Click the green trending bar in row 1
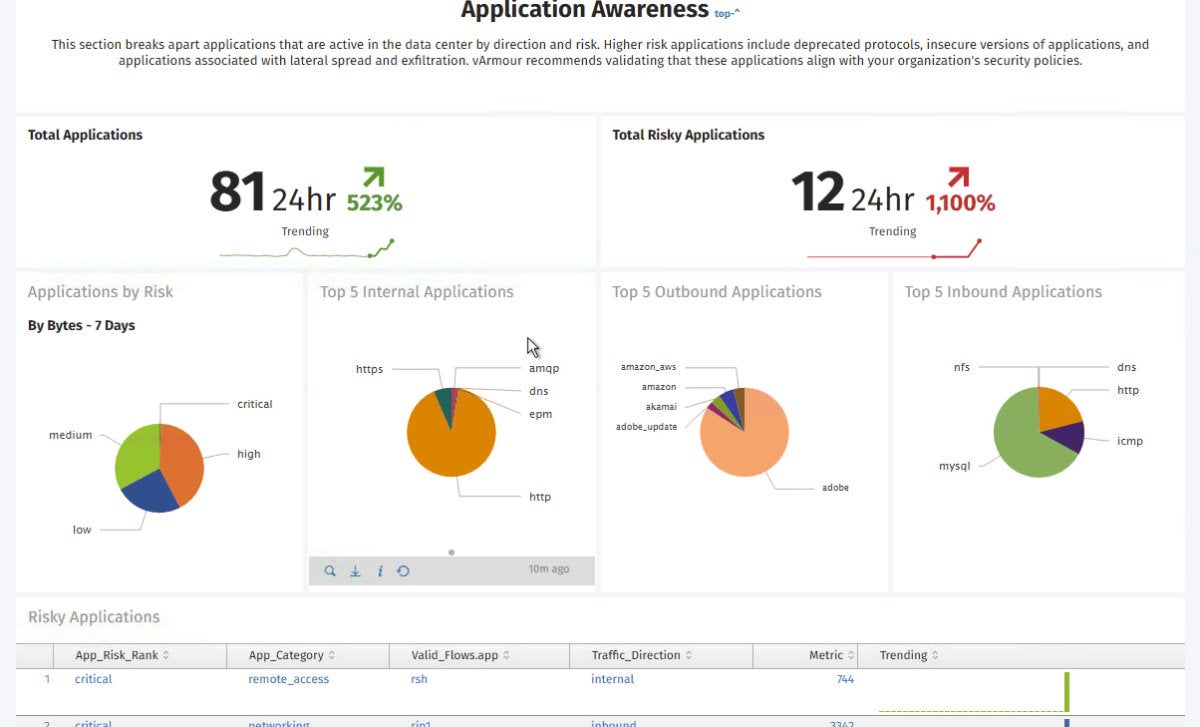The image size is (1200, 727). pyautogui.click(x=1067, y=692)
